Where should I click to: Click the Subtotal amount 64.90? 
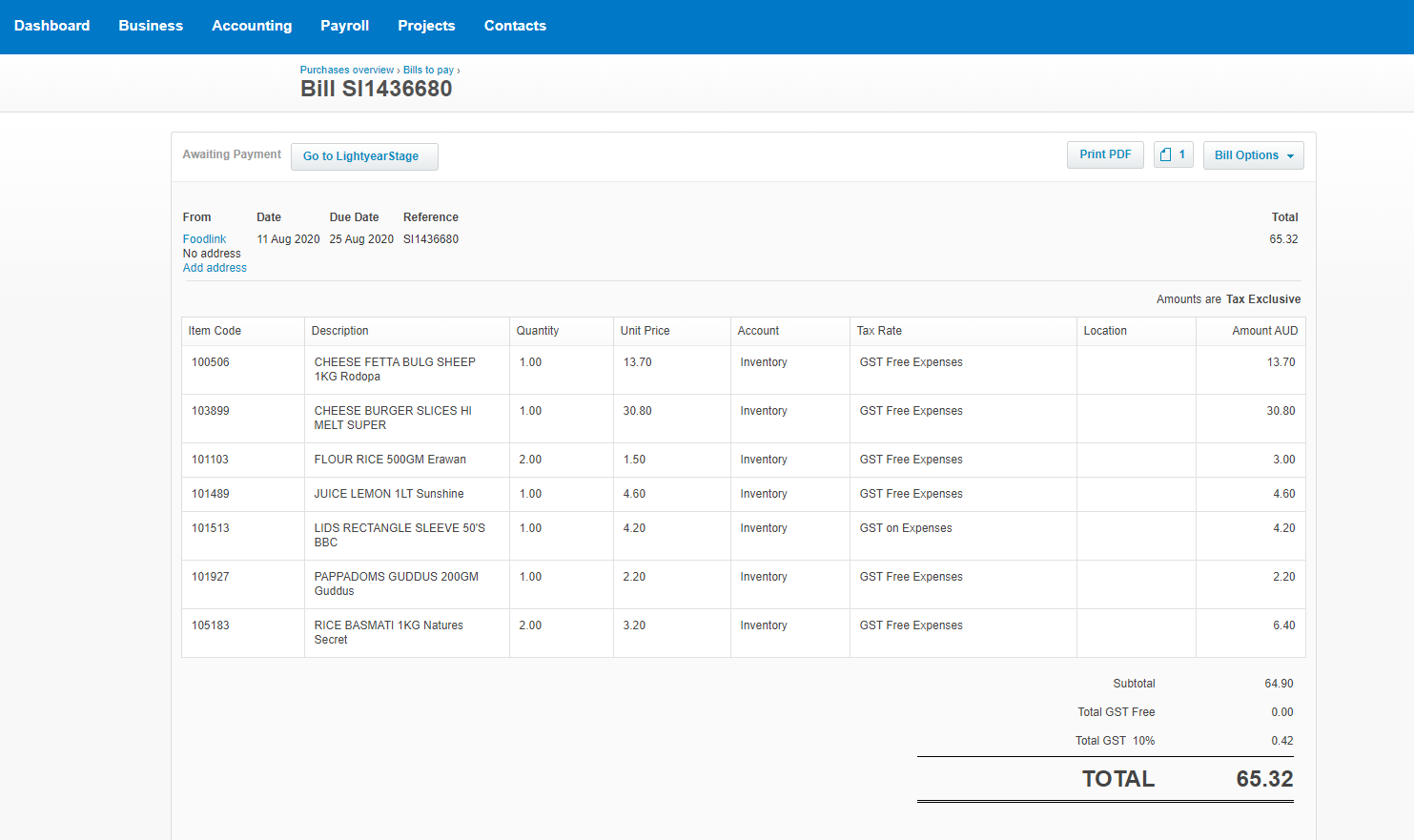click(x=1279, y=684)
